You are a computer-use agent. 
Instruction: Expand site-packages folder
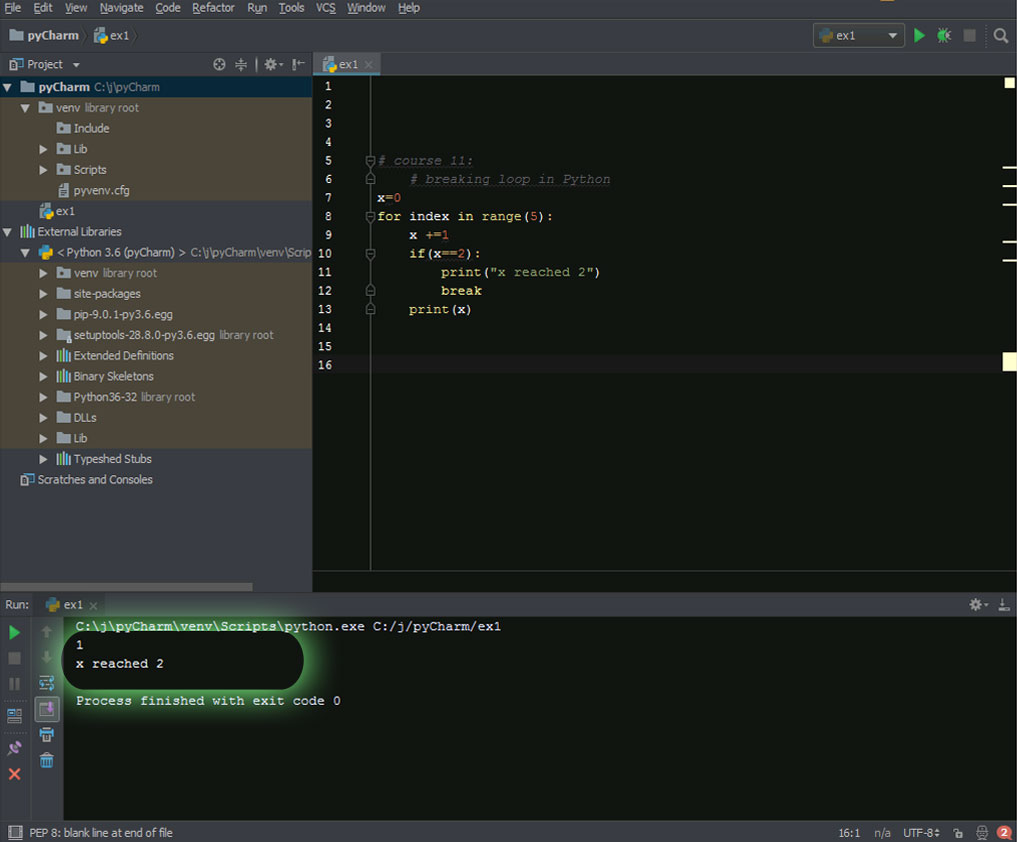pos(43,294)
